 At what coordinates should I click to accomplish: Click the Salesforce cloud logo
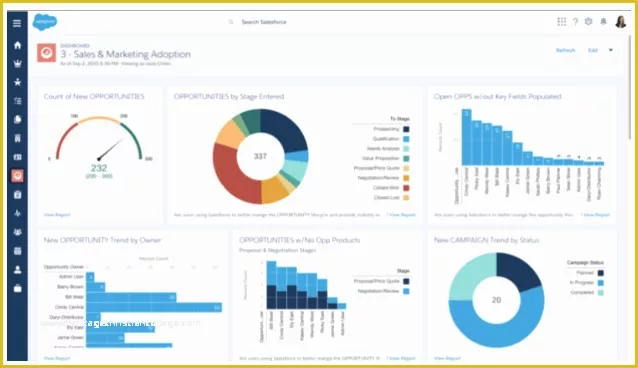point(45,22)
